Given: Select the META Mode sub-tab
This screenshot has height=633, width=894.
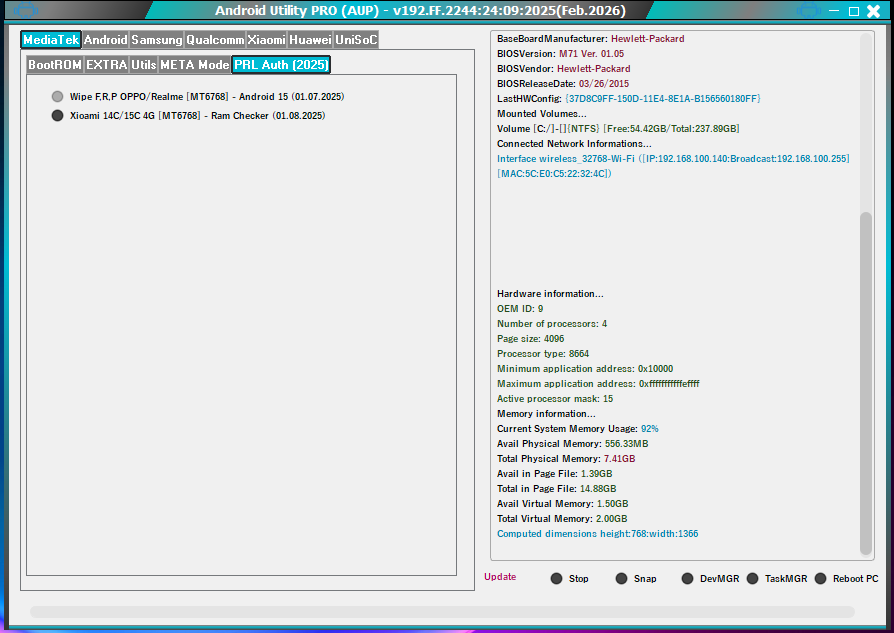Looking at the screenshot, I should 195,65.
